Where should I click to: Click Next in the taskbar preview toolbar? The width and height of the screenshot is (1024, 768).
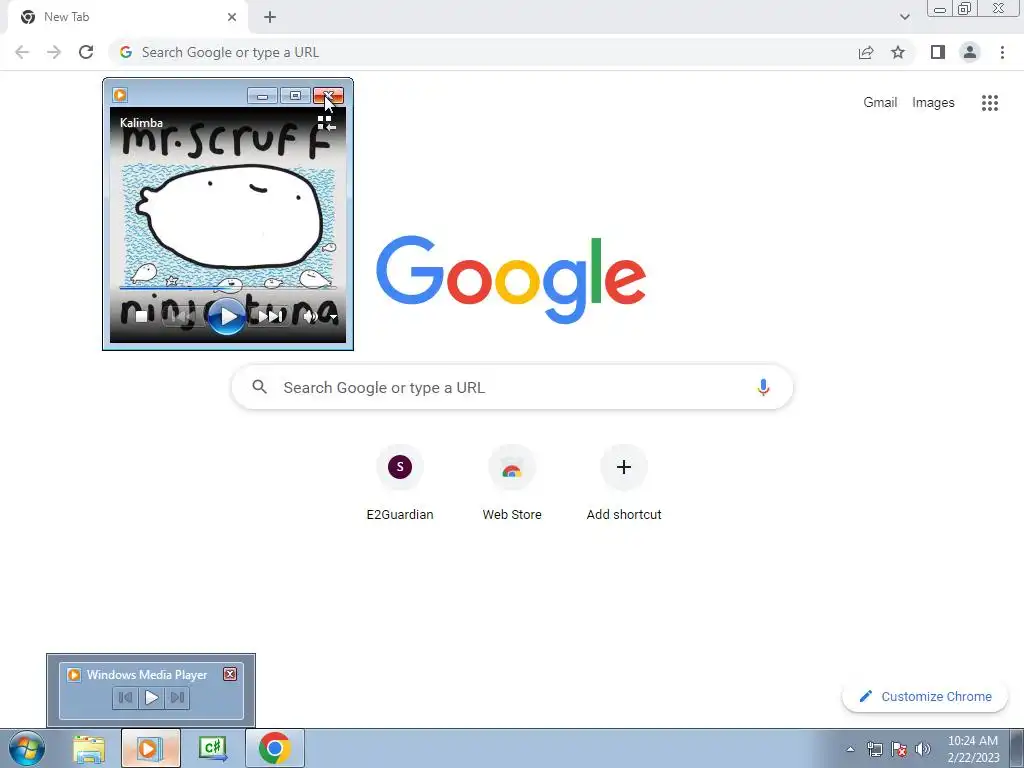coord(177,697)
